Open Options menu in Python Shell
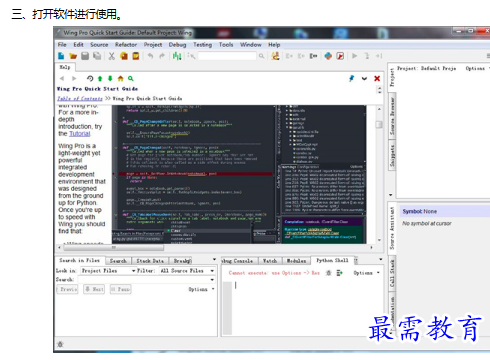This screenshot has height=360, width=490. click(x=366, y=273)
